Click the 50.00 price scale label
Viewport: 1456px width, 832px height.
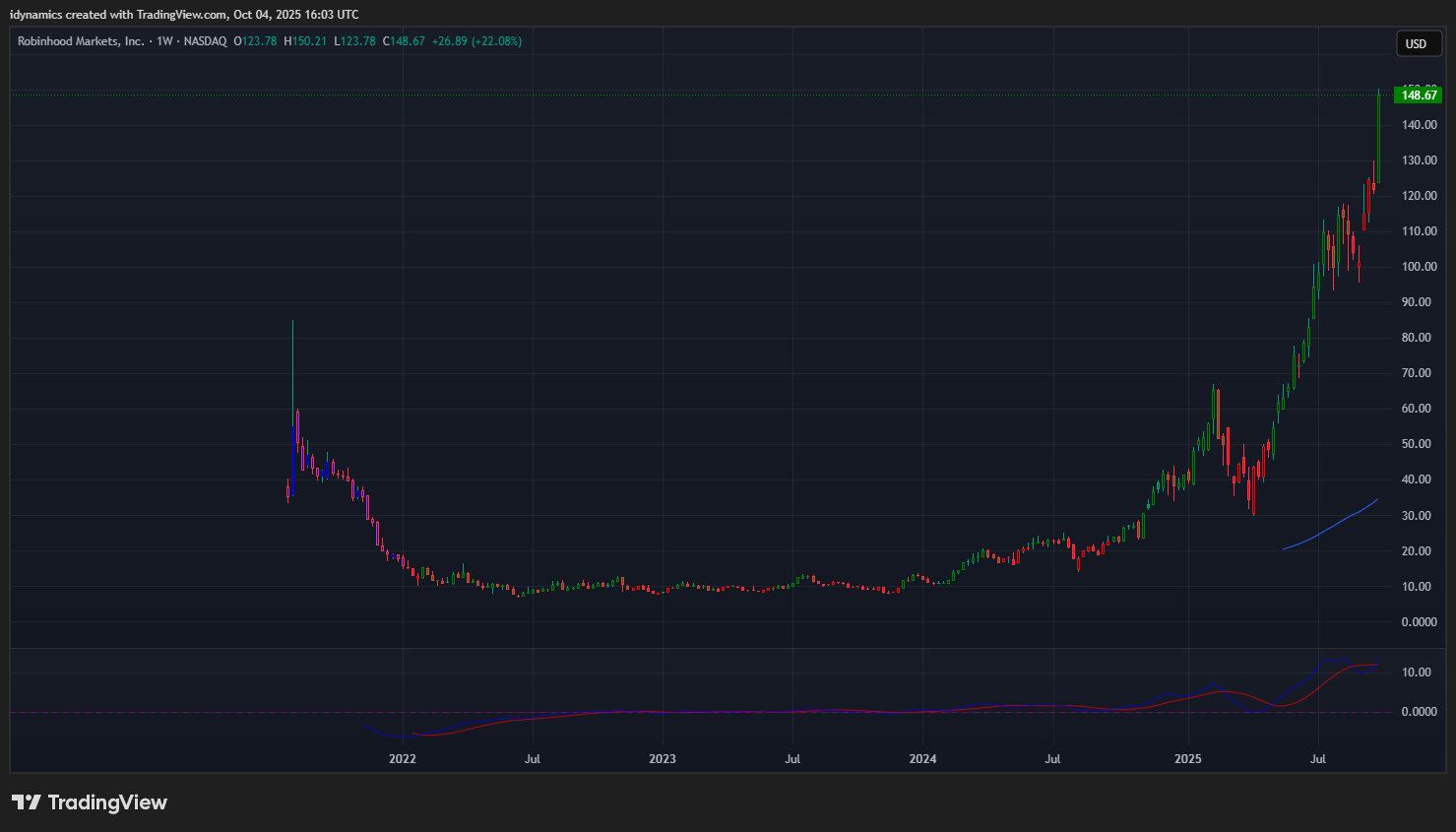point(1417,444)
